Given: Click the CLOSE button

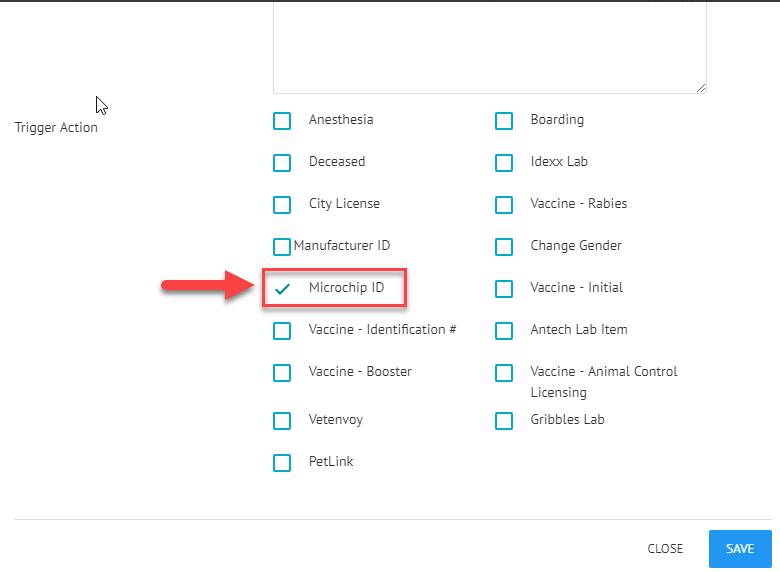Looking at the screenshot, I should click(665, 549).
